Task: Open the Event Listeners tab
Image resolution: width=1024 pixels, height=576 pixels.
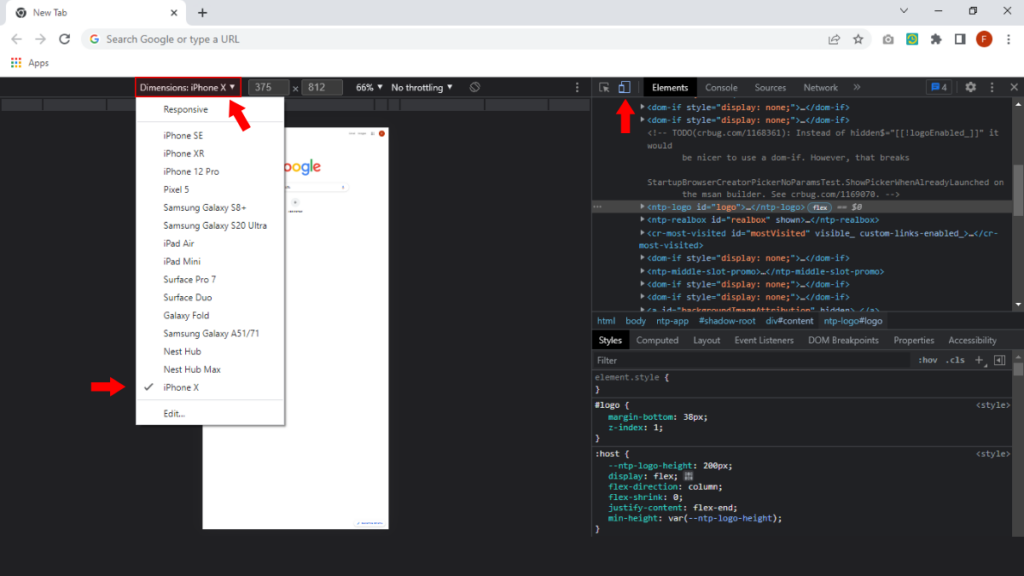Action: tap(763, 340)
